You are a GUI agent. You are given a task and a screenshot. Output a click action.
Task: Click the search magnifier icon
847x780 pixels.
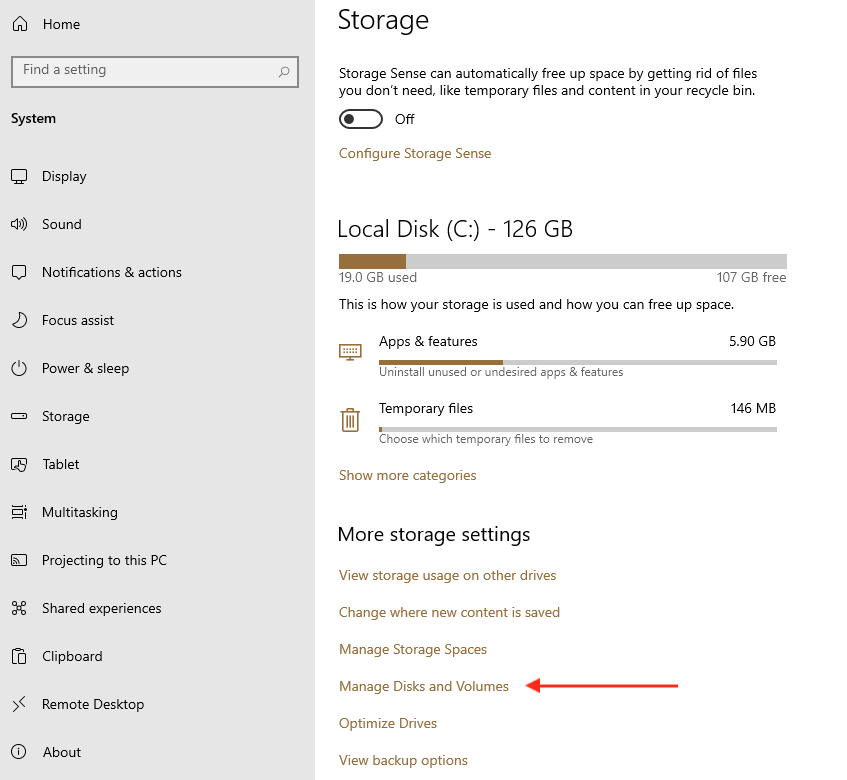click(284, 71)
